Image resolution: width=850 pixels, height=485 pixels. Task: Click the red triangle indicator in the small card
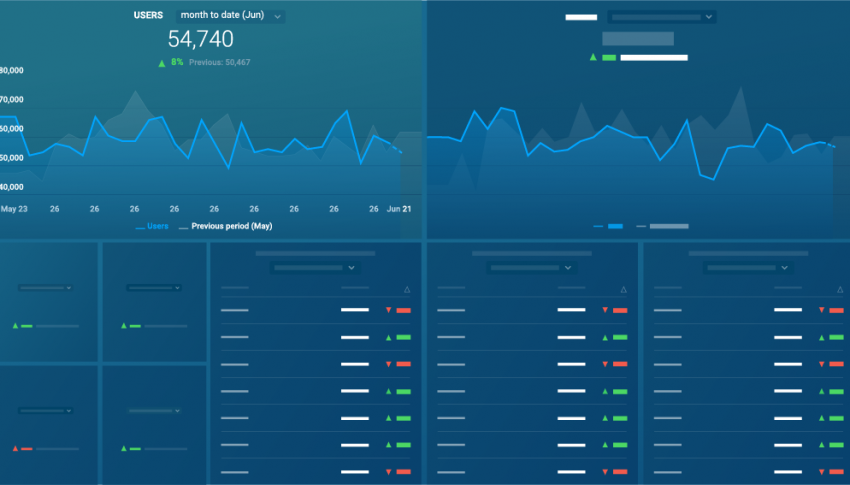15,449
